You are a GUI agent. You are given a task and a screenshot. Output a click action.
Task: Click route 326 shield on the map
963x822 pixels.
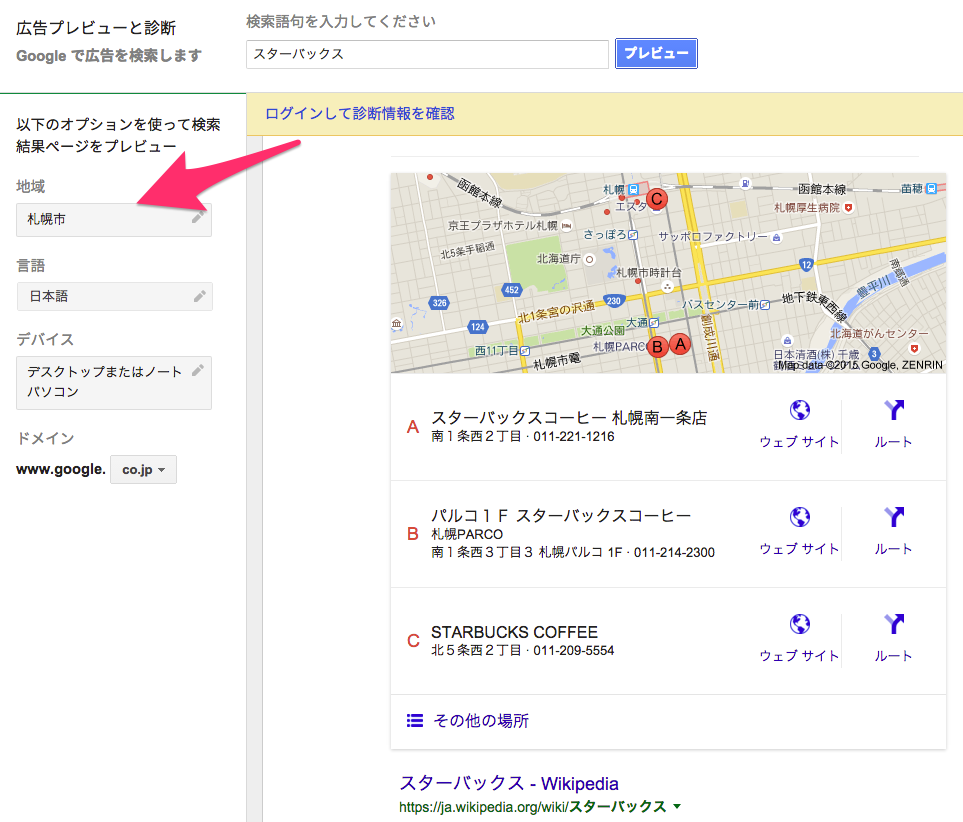[x=440, y=303]
